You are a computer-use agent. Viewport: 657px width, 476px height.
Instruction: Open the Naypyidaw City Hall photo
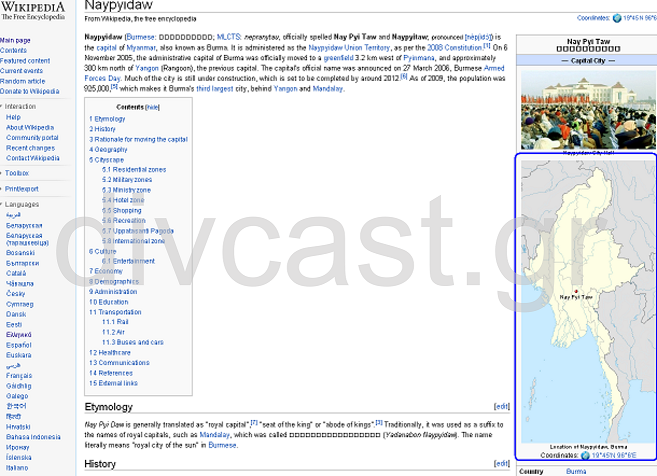tap(588, 110)
